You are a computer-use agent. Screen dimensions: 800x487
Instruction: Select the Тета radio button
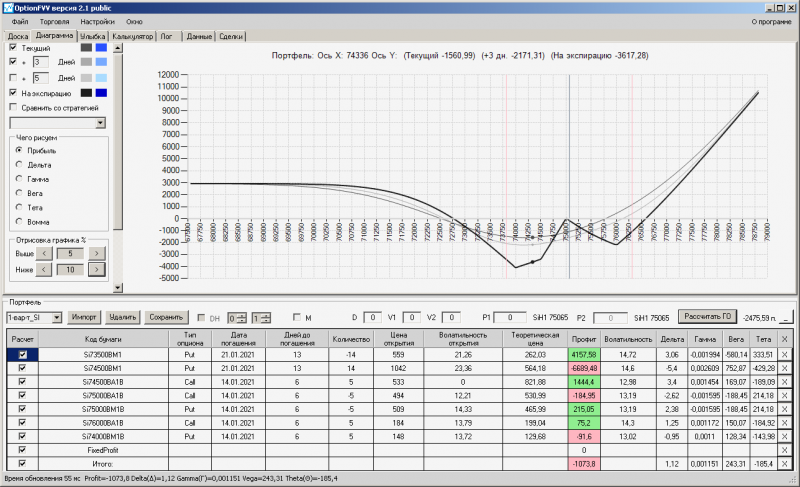pyautogui.click(x=19, y=207)
